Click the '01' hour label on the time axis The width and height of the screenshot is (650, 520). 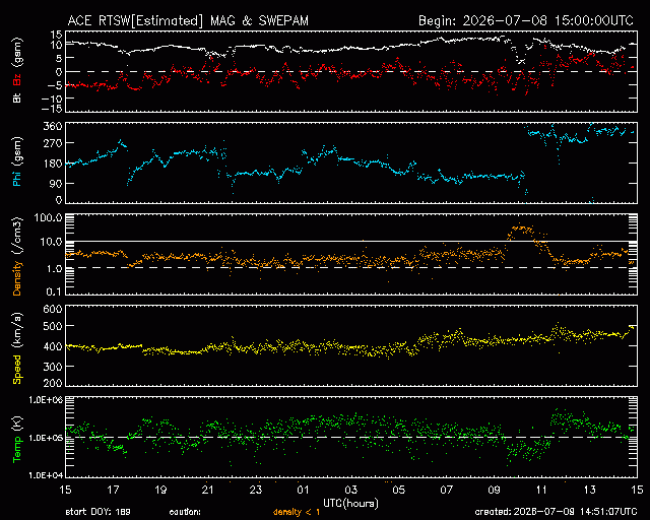tap(303, 490)
